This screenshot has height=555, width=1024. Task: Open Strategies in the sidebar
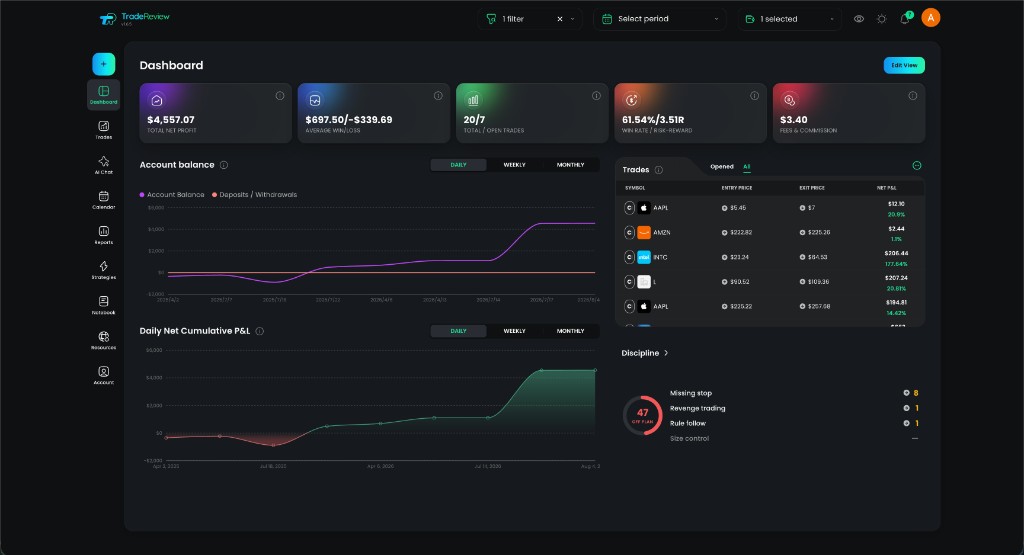(103, 270)
